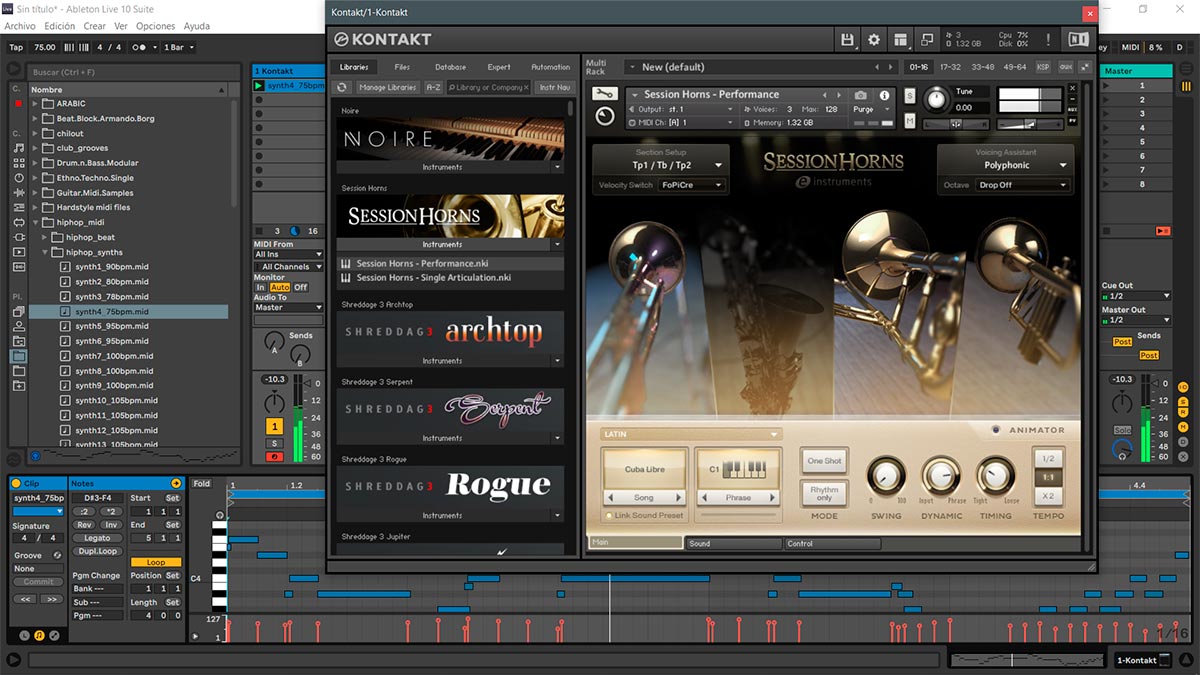Open the Plug-ins category icon in Ableton browser
1200x675 pixels.
point(18,237)
